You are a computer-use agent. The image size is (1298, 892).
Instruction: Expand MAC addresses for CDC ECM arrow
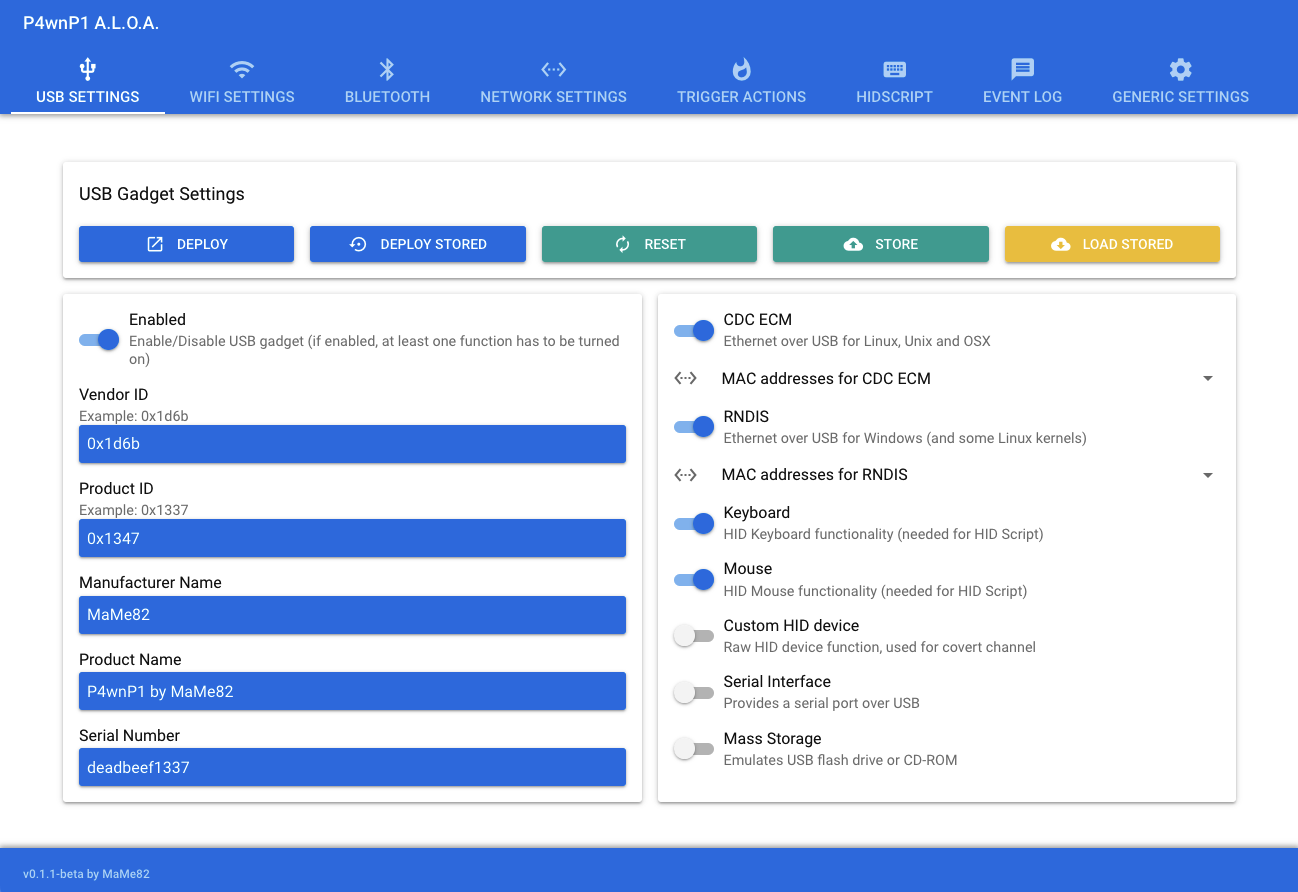coord(1207,379)
